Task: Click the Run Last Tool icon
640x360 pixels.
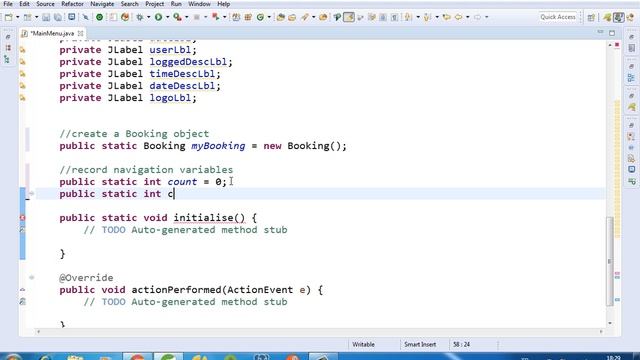Action: coord(177,17)
